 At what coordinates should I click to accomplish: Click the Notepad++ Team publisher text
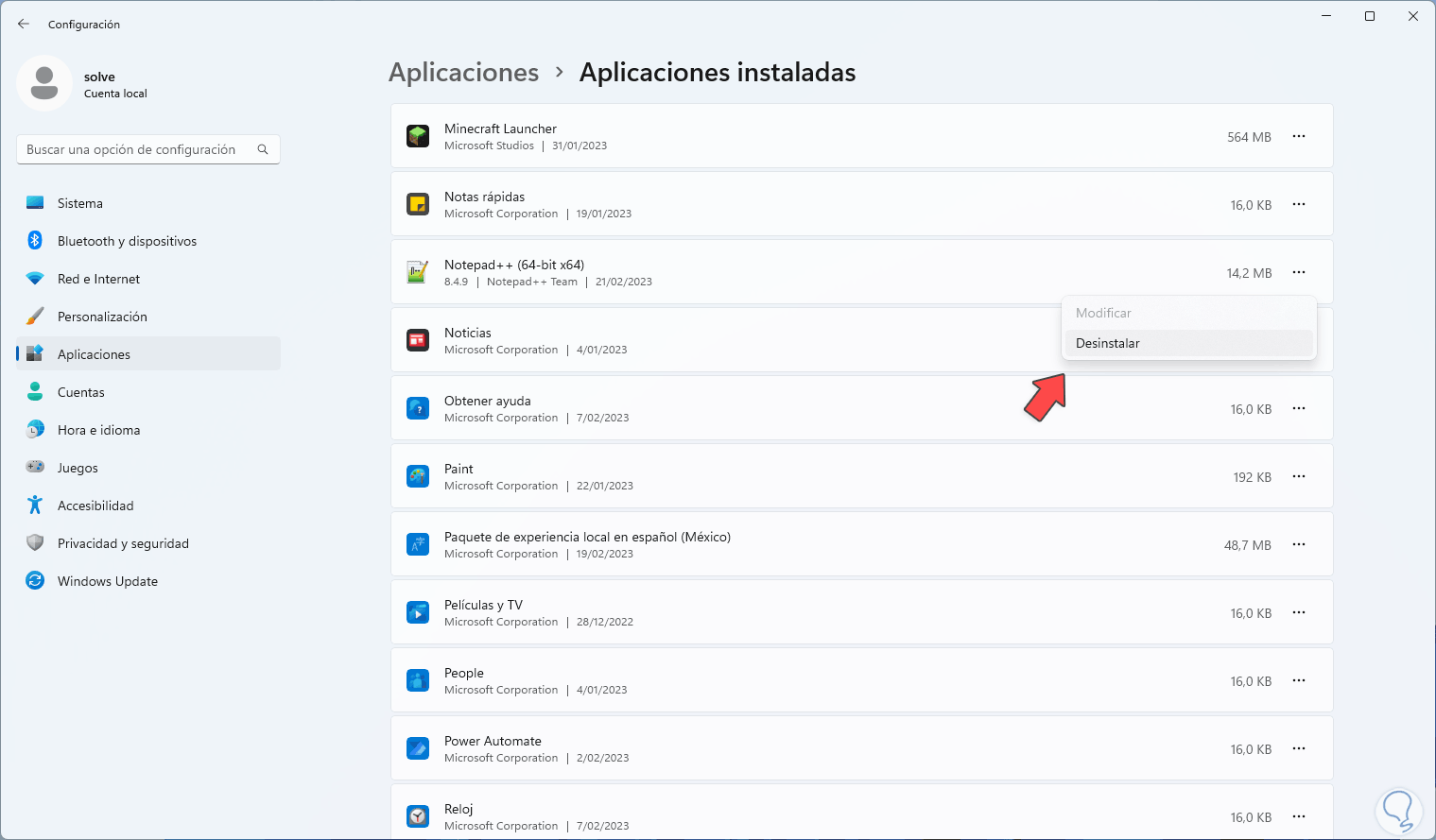click(532, 282)
